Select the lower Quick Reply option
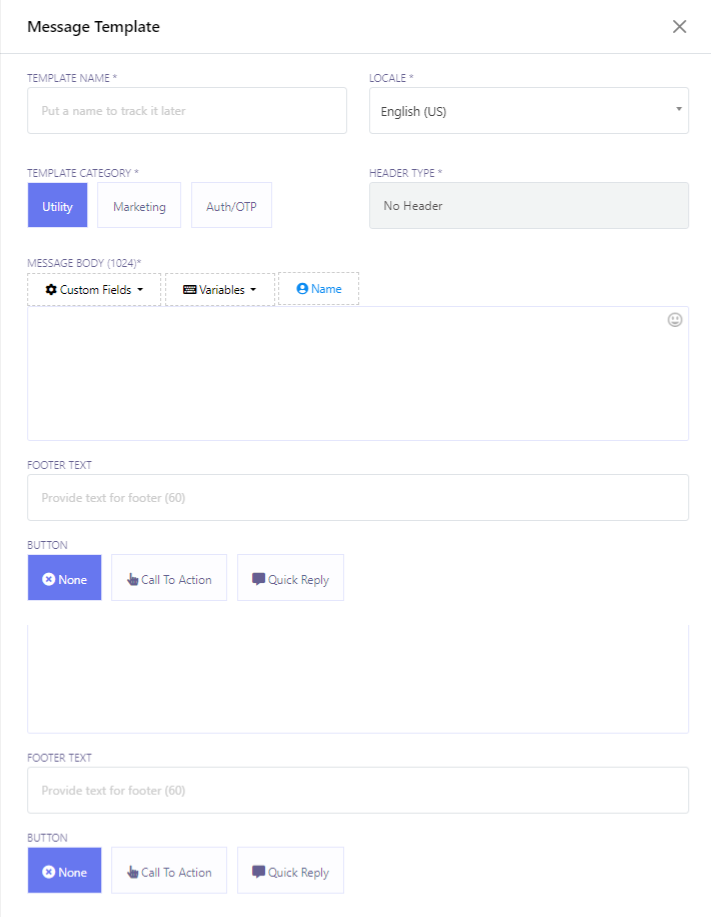The image size is (711, 917). click(290, 871)
